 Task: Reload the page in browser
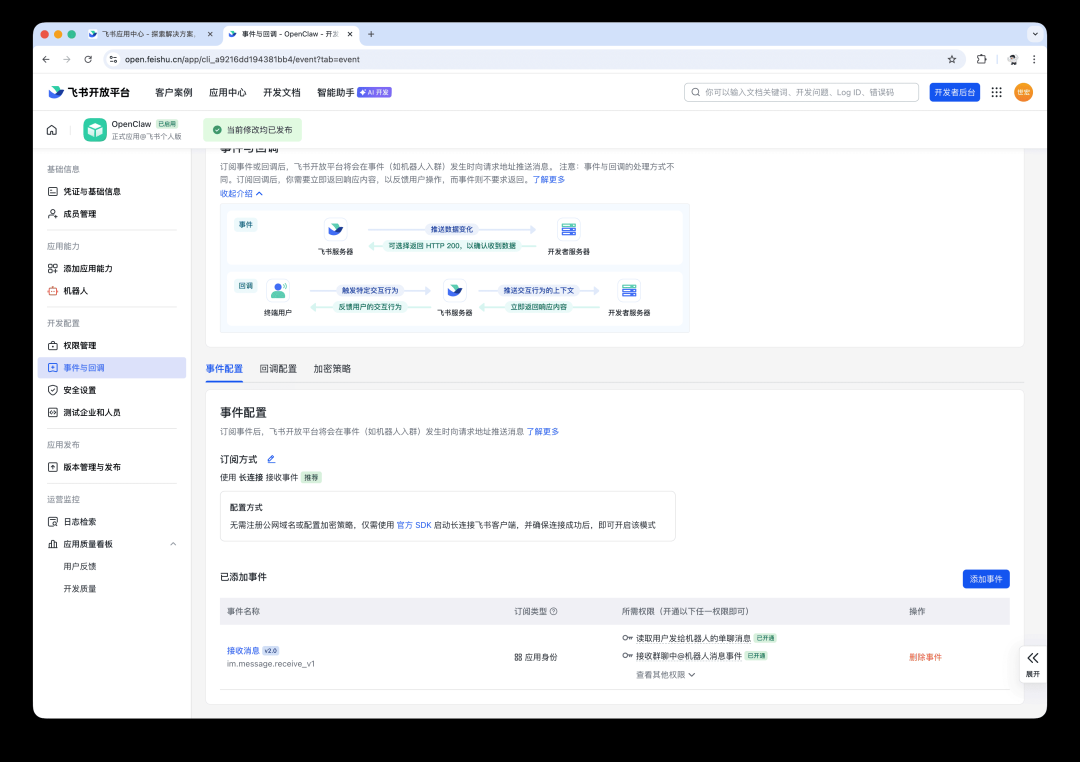click(88, 59)
